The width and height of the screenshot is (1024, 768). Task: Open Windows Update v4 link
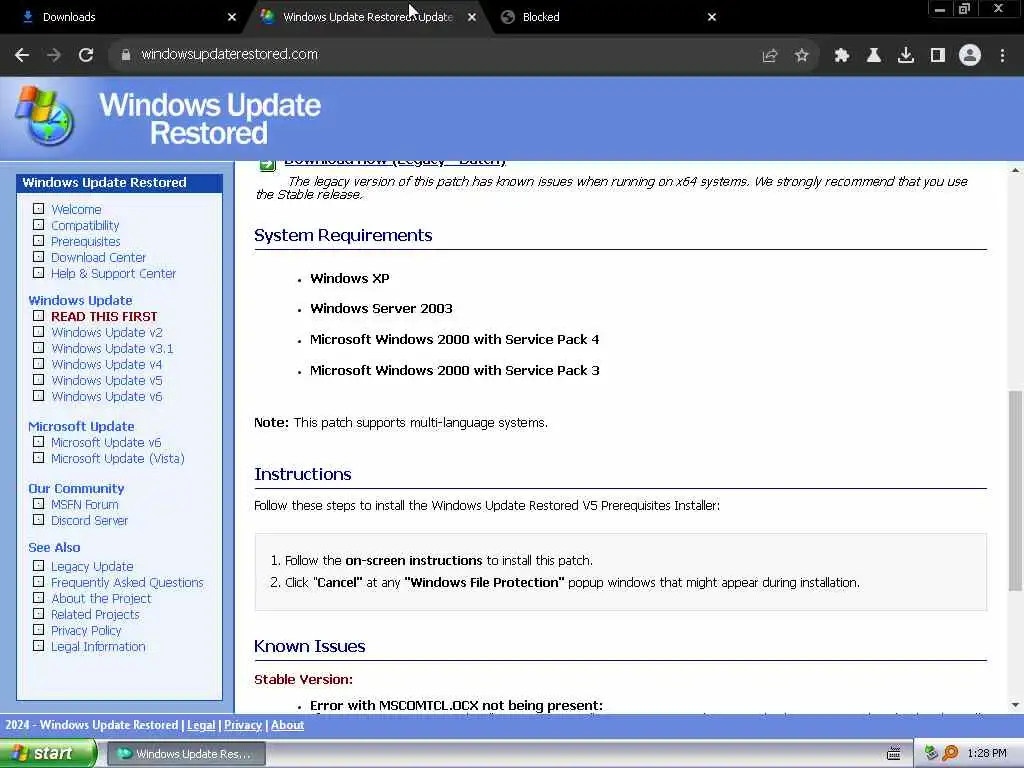[107, 364]
